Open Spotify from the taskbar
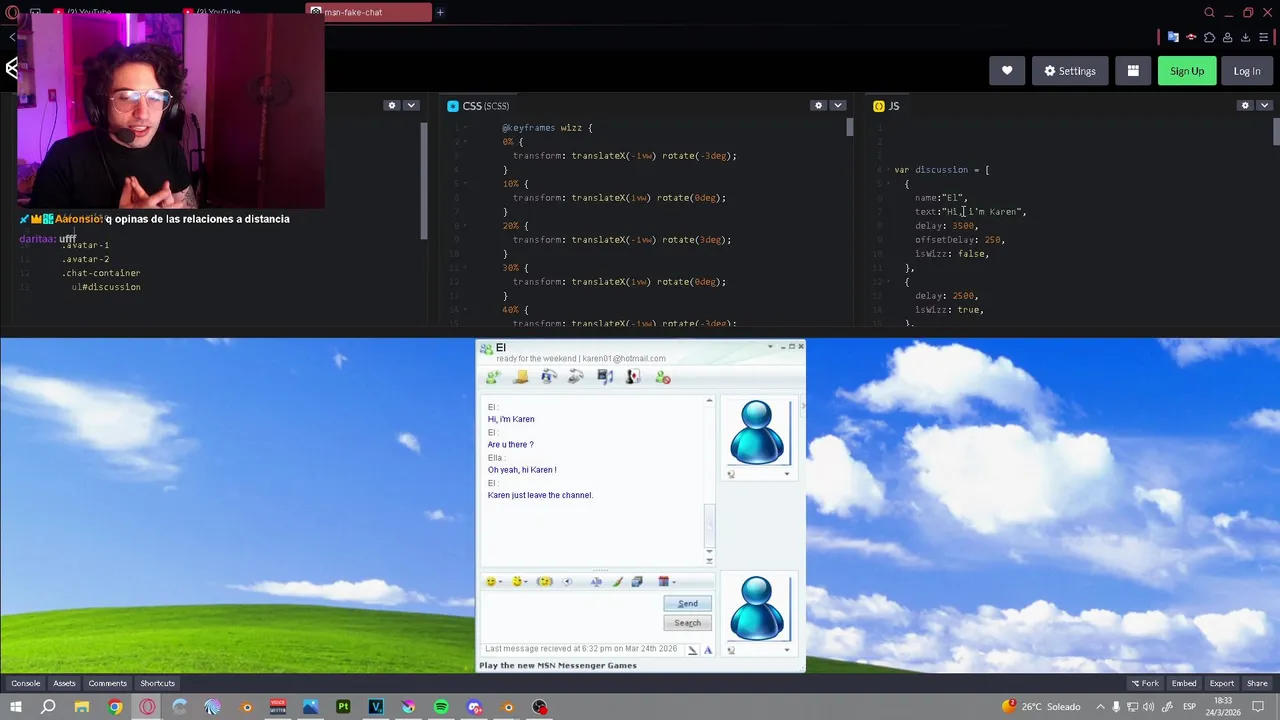Screen dimensions: 1280x720 tap(441, 707)
